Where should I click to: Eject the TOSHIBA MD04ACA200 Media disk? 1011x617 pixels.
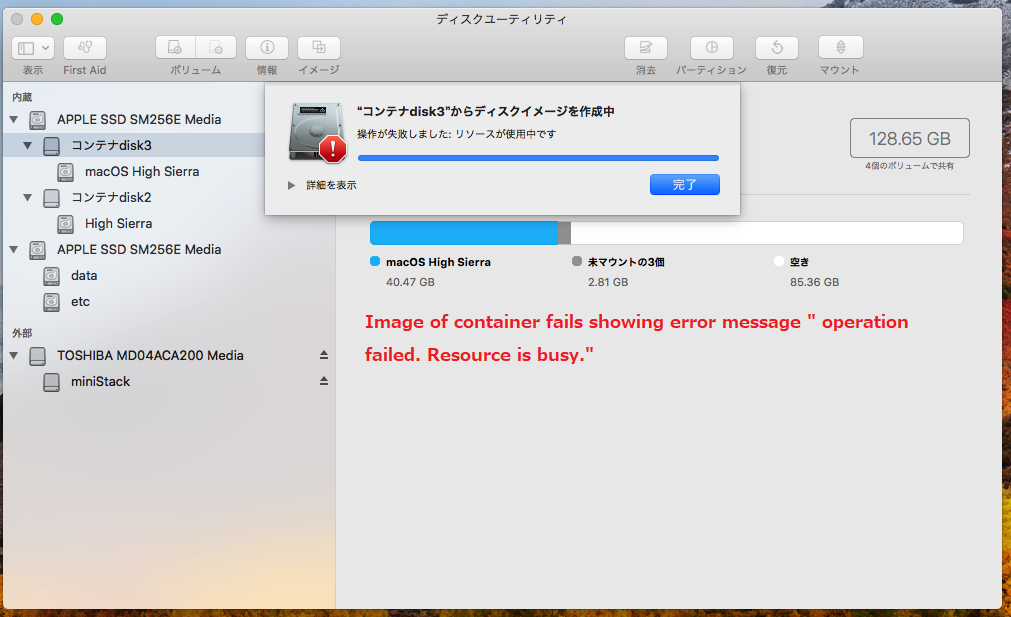pos(324,355)
